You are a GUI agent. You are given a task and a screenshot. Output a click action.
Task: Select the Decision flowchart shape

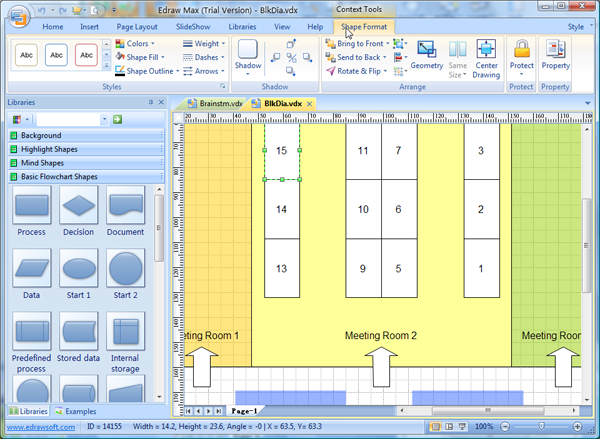pos(79,211)
